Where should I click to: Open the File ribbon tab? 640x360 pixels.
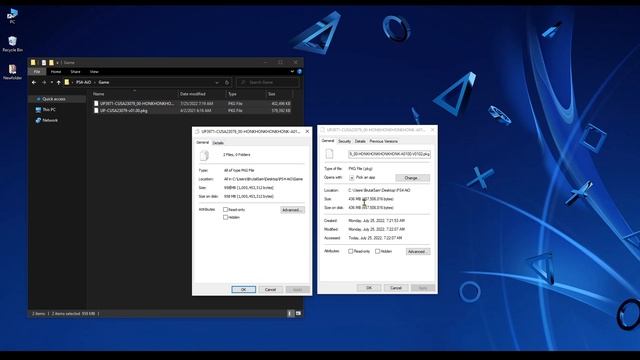click(37, 71)
